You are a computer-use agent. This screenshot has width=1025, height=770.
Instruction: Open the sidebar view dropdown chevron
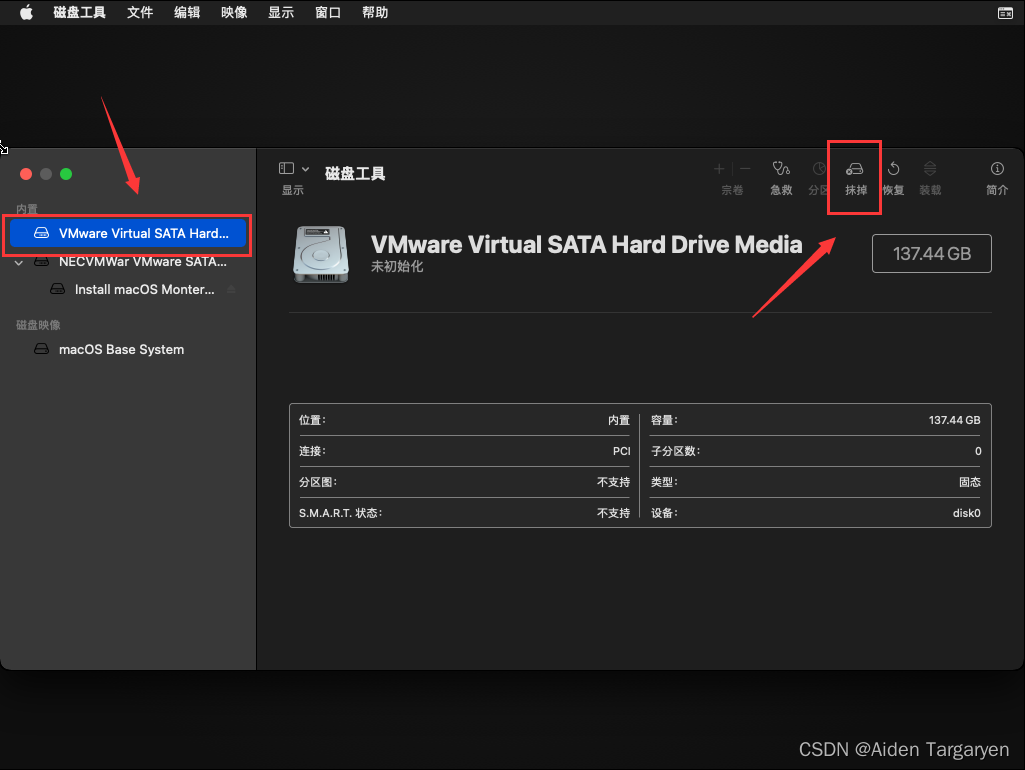click(305, 169)
